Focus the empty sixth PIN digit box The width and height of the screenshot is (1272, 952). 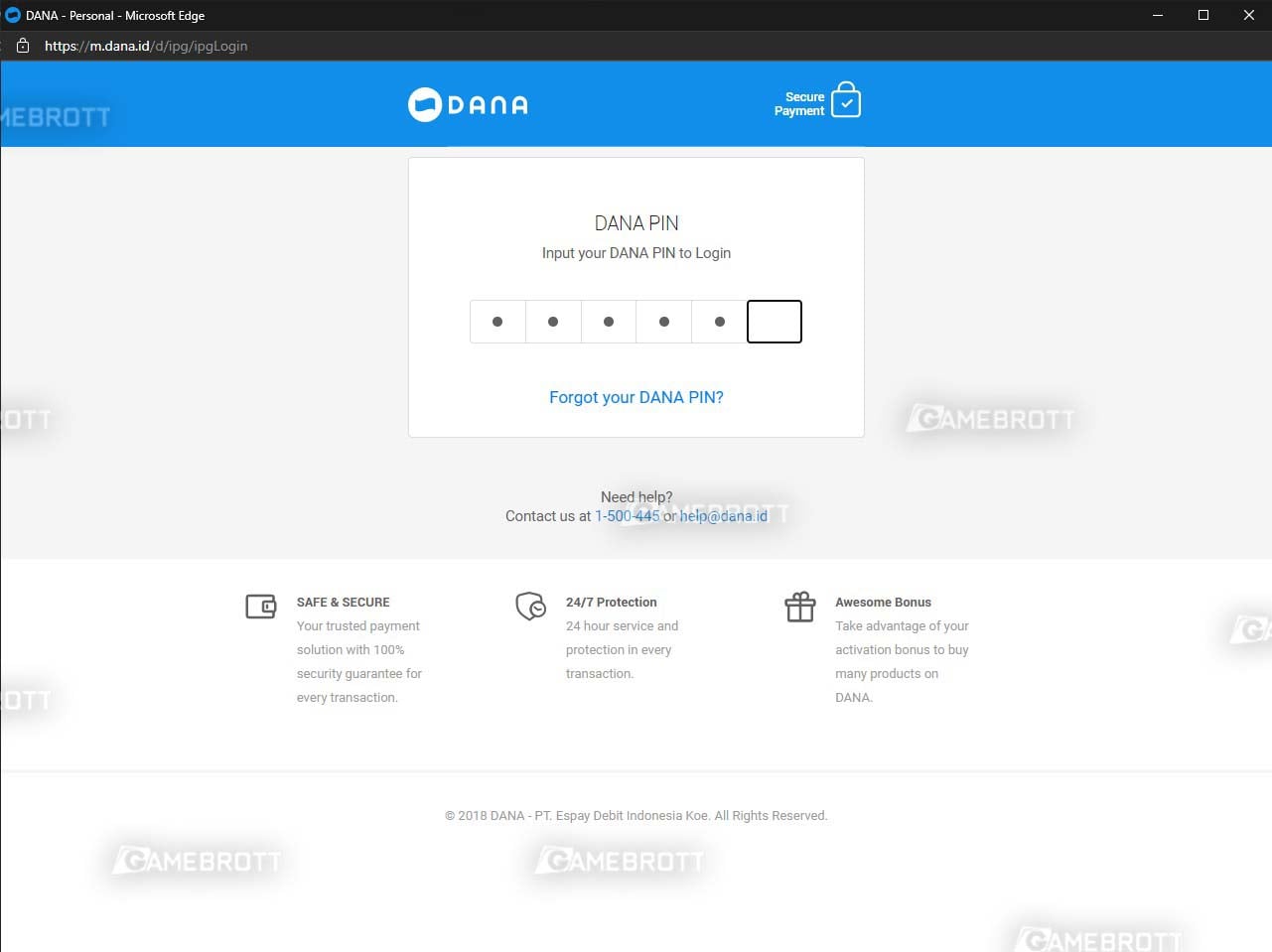774,322
